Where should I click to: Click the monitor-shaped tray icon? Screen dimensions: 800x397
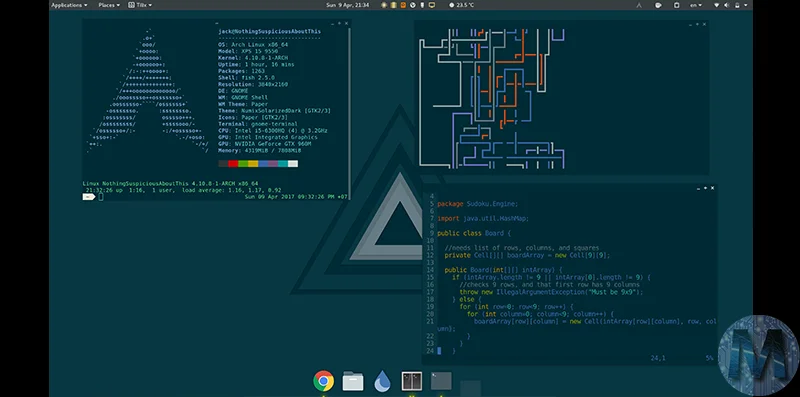pyautogui.click(x=432, y=5)
